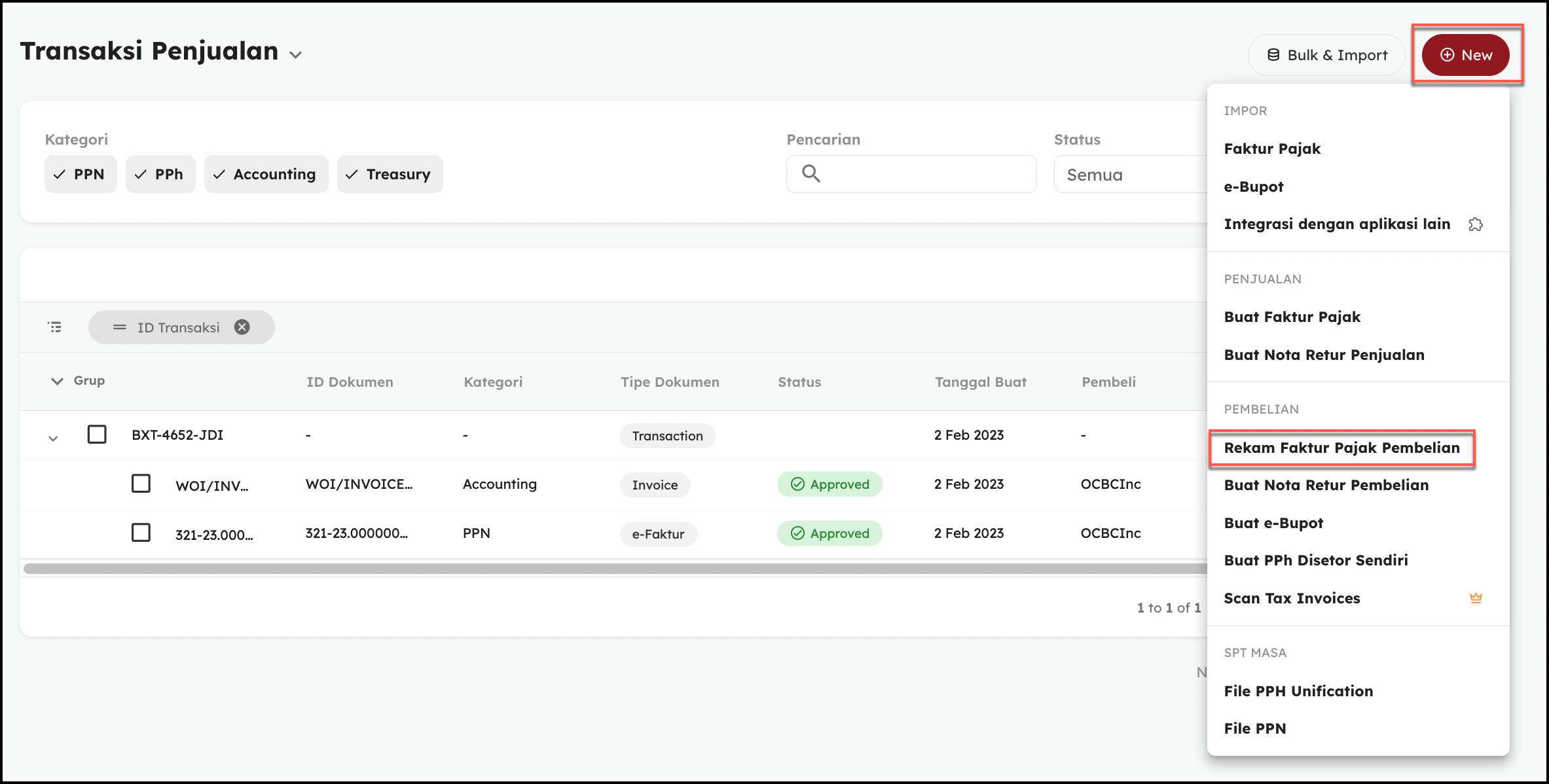
Task: Click the 1 to 1 of 1 pagination text
Action: pyautogui.click(x=1169, y=608)
